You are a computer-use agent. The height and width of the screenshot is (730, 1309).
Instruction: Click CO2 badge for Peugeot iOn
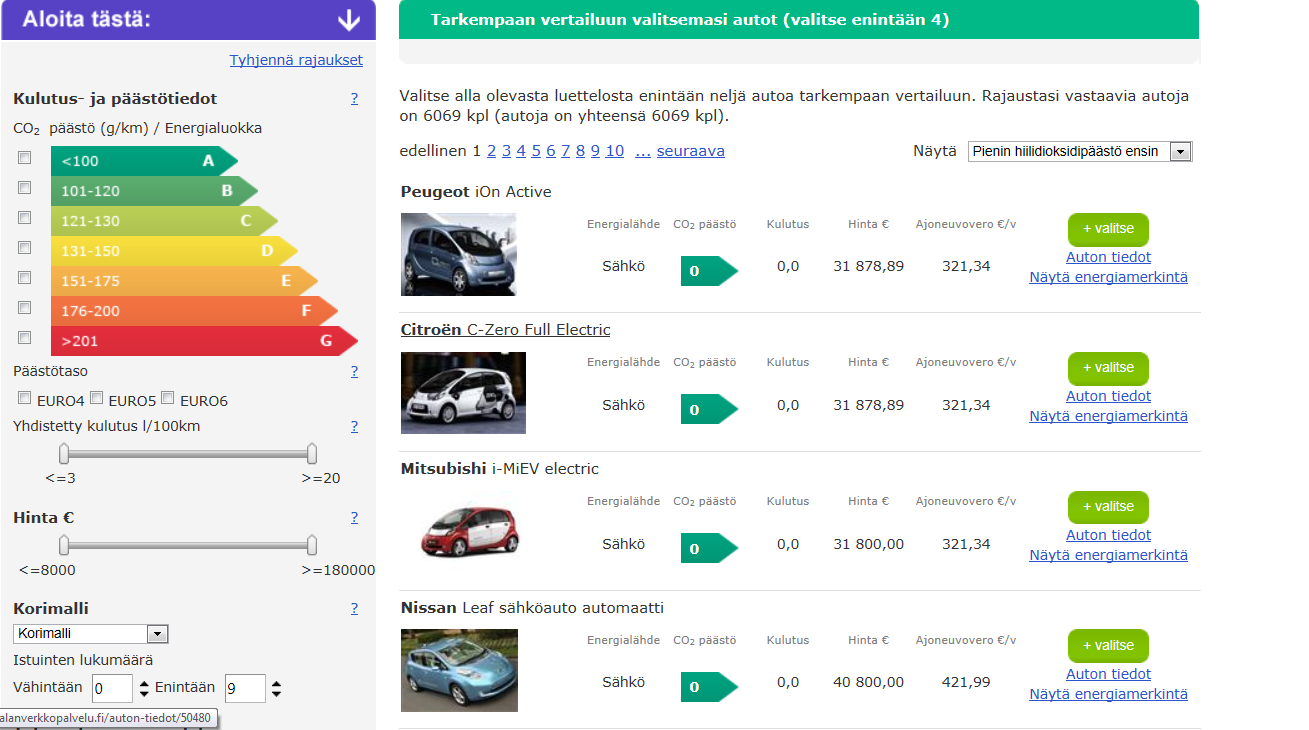(709, 271)
